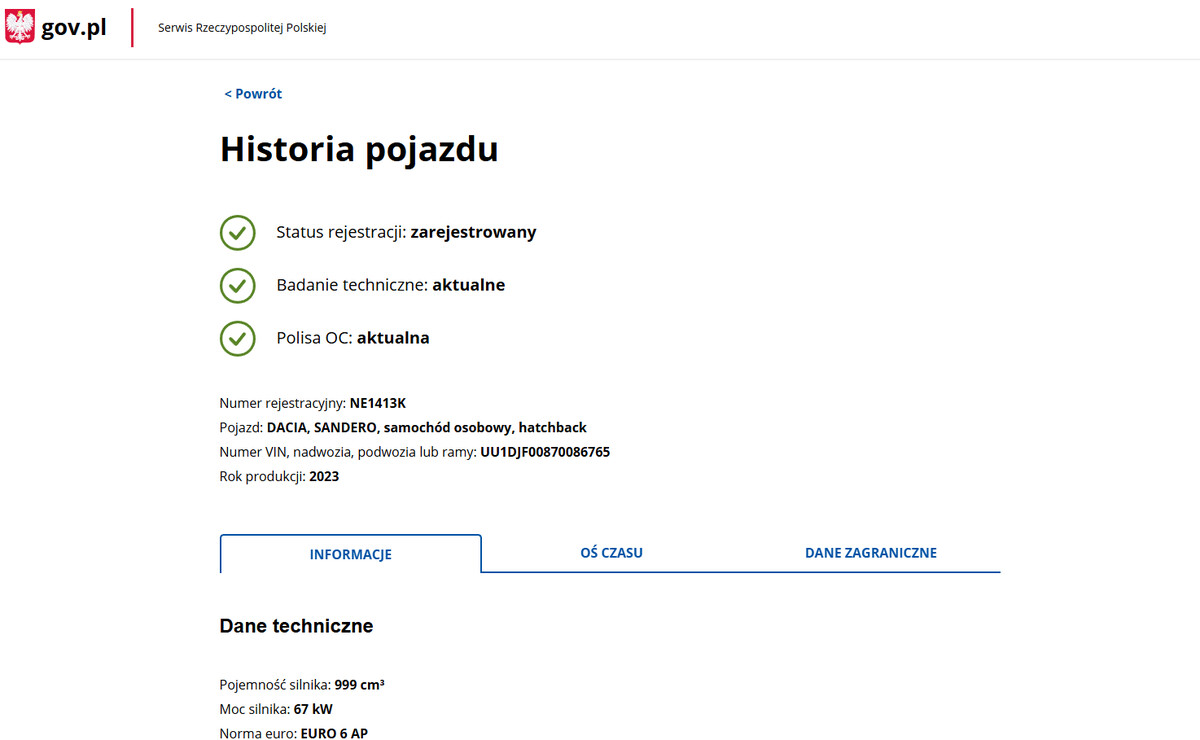Click the production year 2023
The height and width of the screenshot is (740, 1200).
(x=324, y=477)
